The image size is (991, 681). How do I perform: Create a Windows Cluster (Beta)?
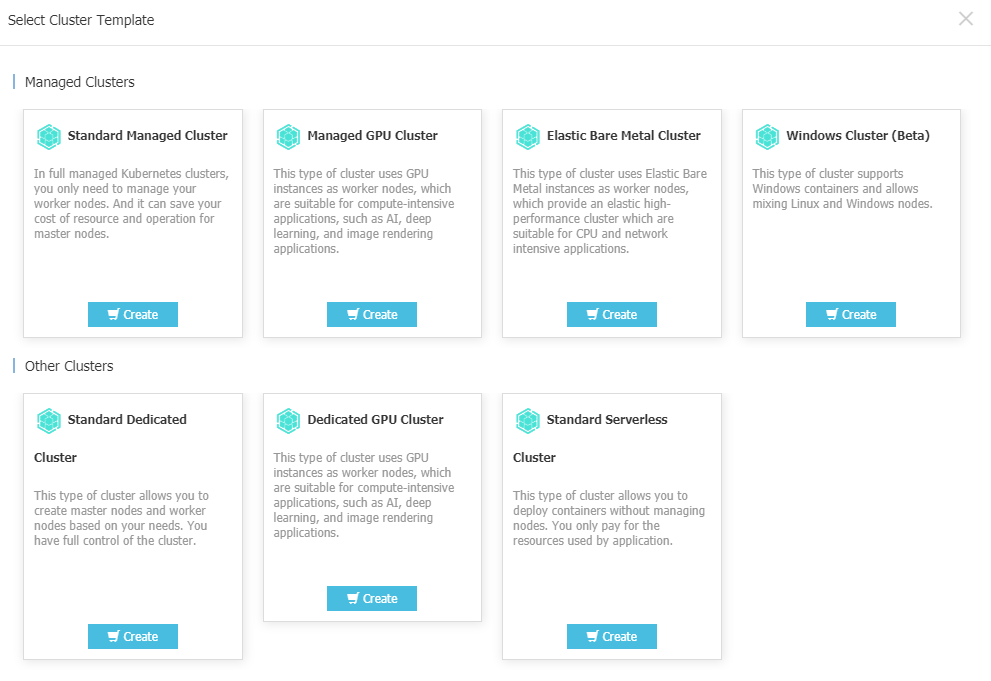[851, 315]
